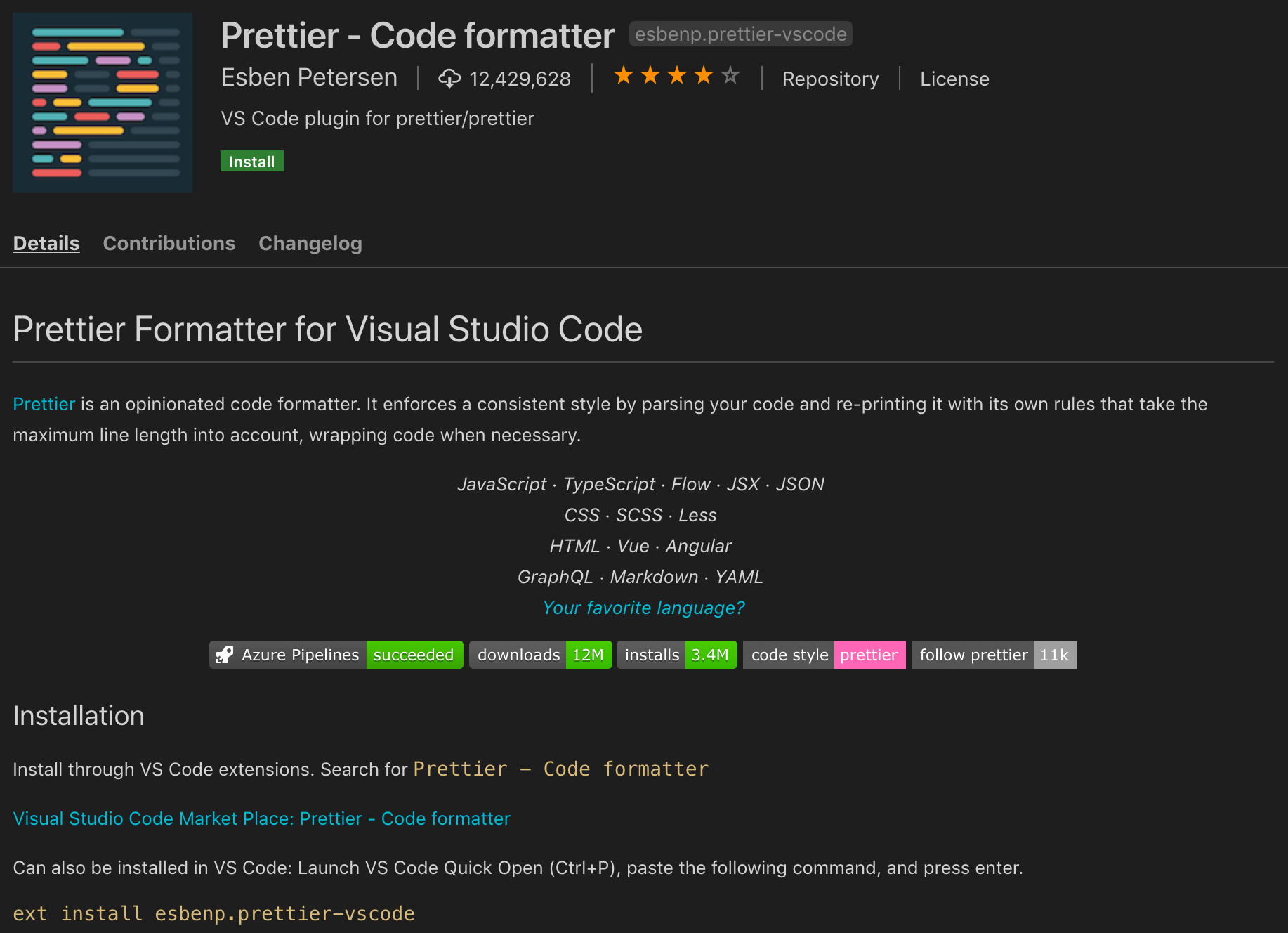The image size is (1288, 933).
Task: Click the cloud download count icon
Action: [449, 79]
